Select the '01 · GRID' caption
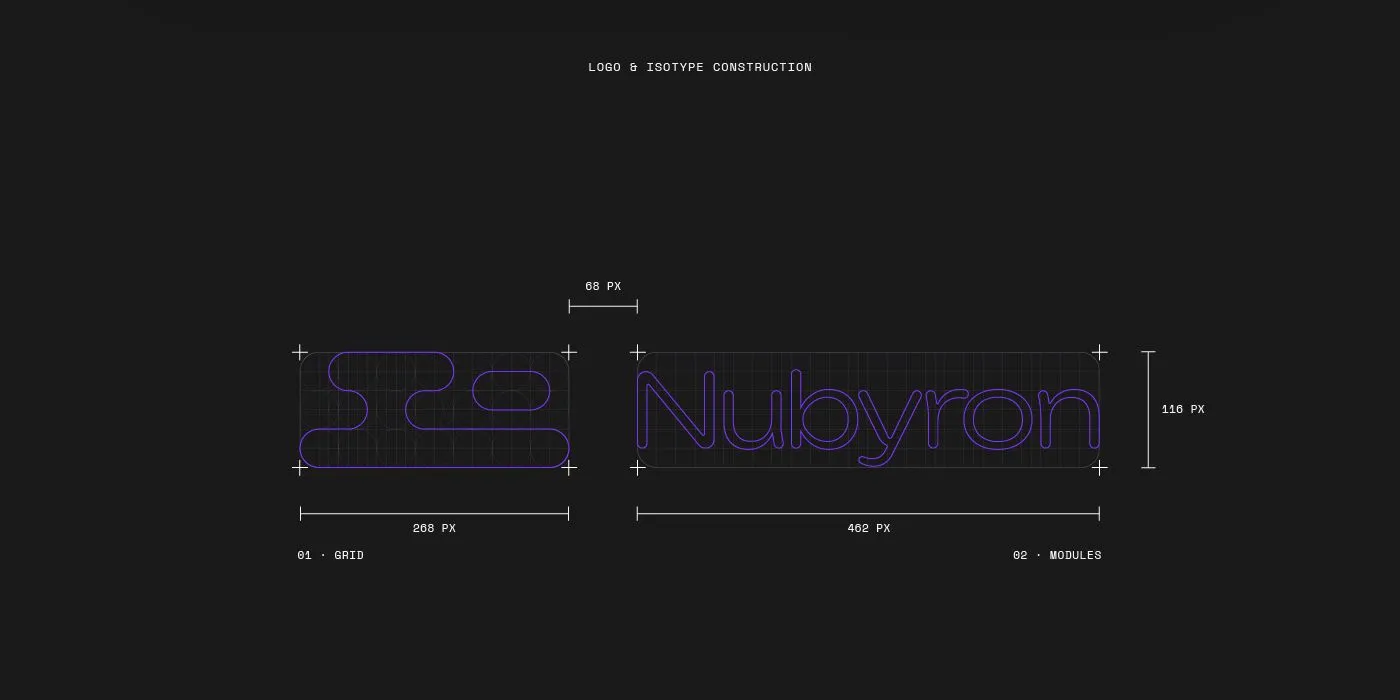The image size is (1400, 700). [331, 555]
